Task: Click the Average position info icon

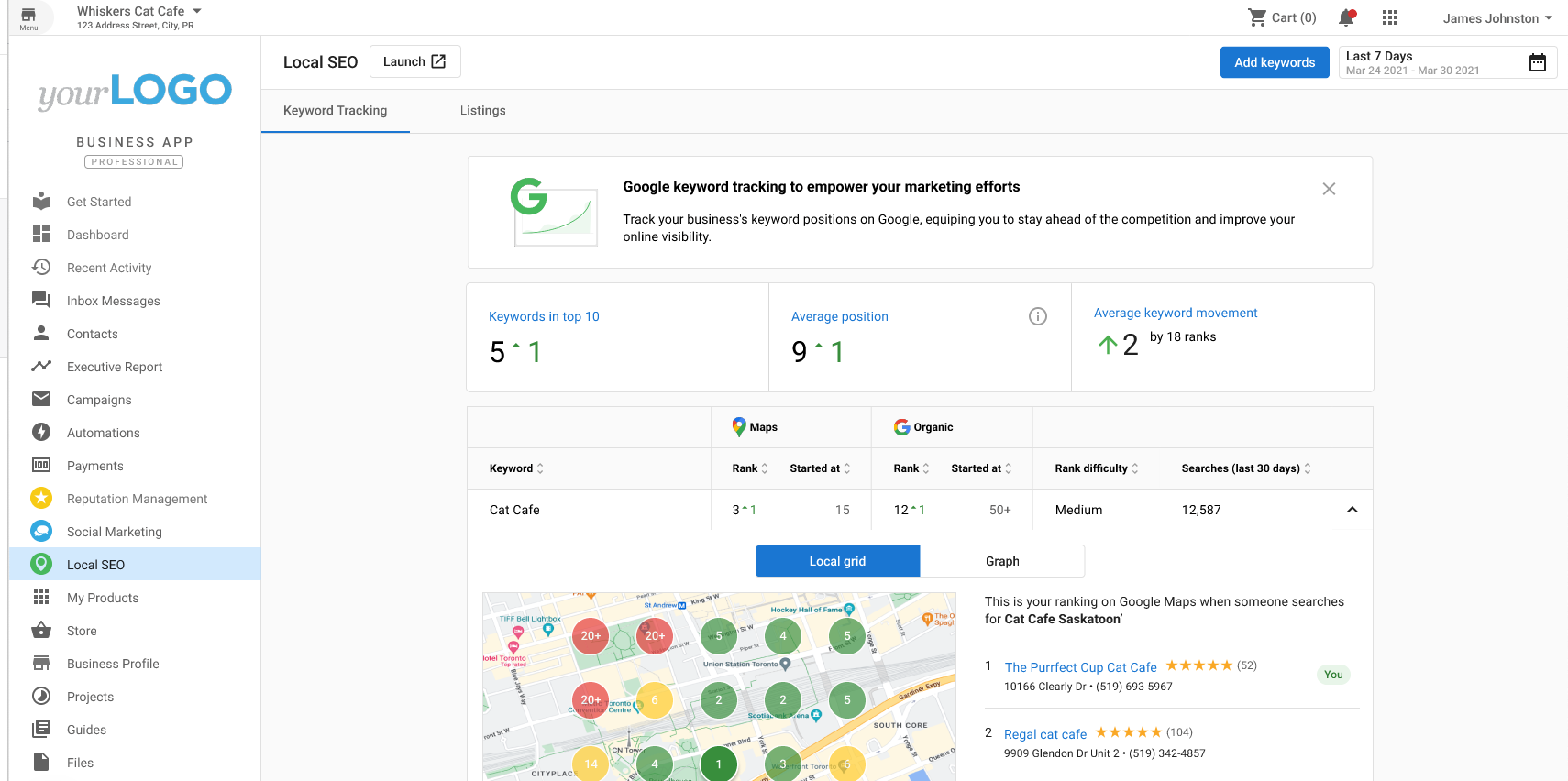Action: coord(1038,316)
